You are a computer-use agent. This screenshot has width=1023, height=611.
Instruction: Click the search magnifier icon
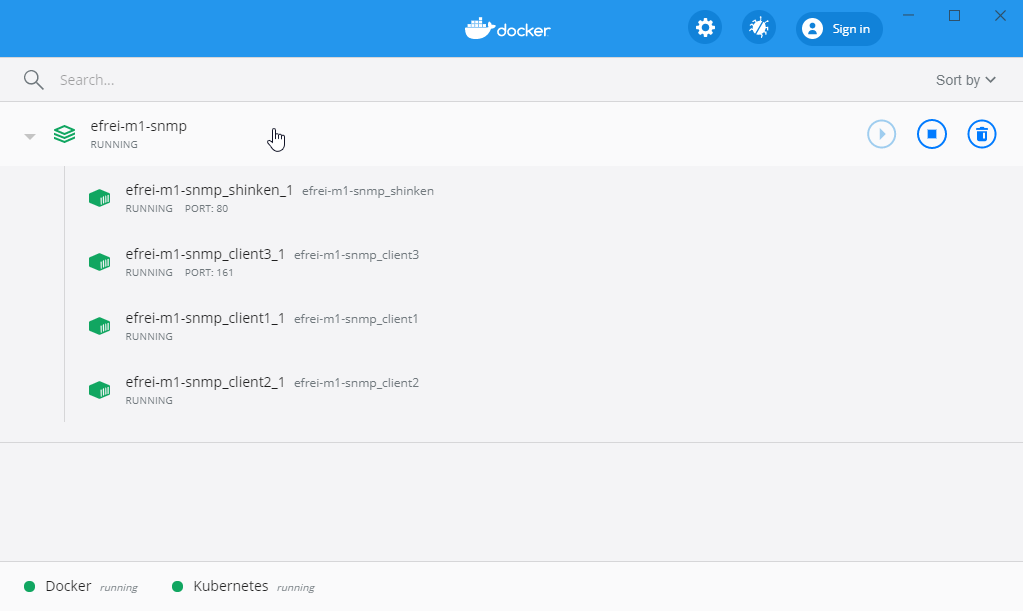[x=33, y=80]
